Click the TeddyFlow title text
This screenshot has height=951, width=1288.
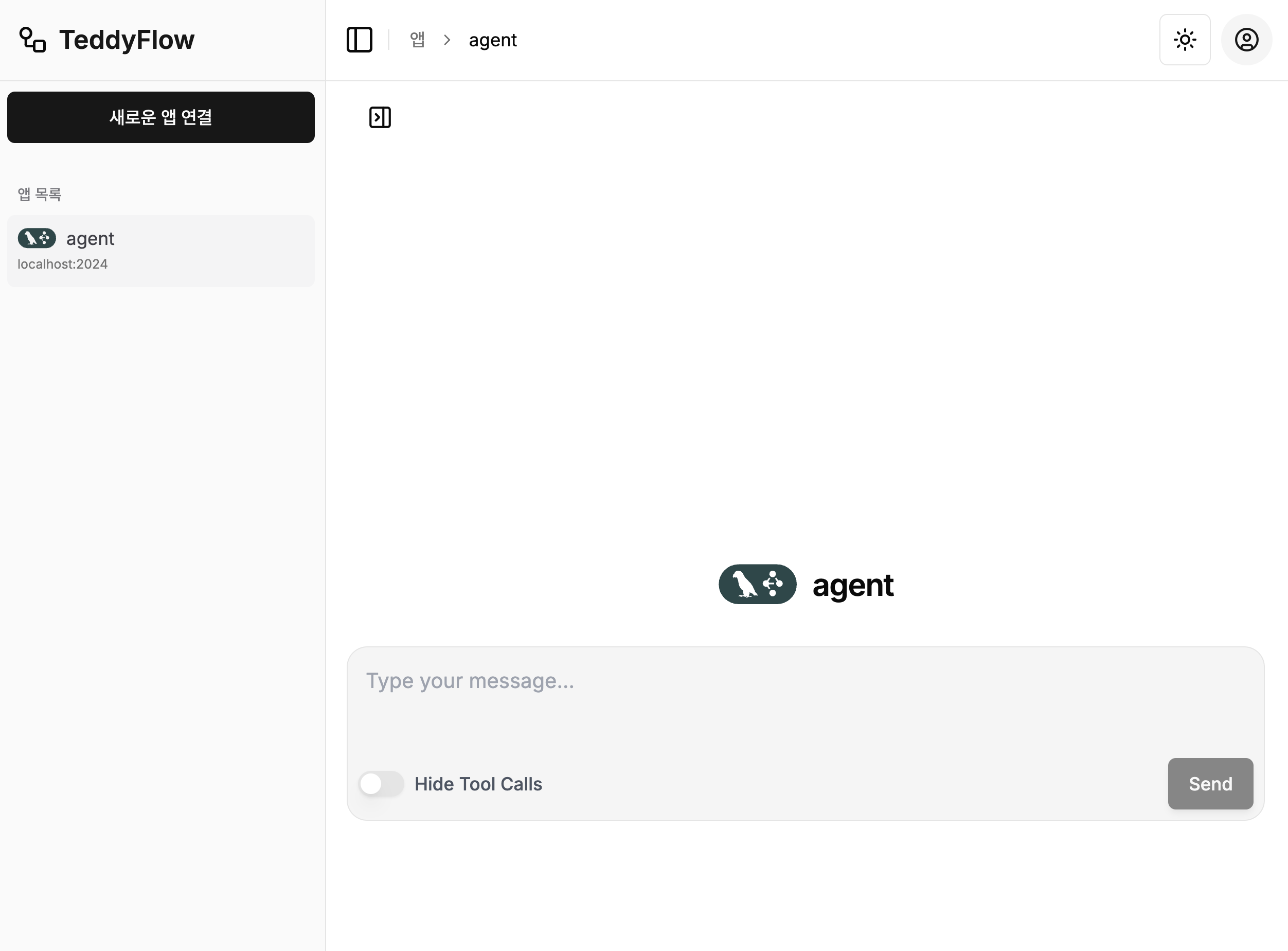(x=127, y=40)
